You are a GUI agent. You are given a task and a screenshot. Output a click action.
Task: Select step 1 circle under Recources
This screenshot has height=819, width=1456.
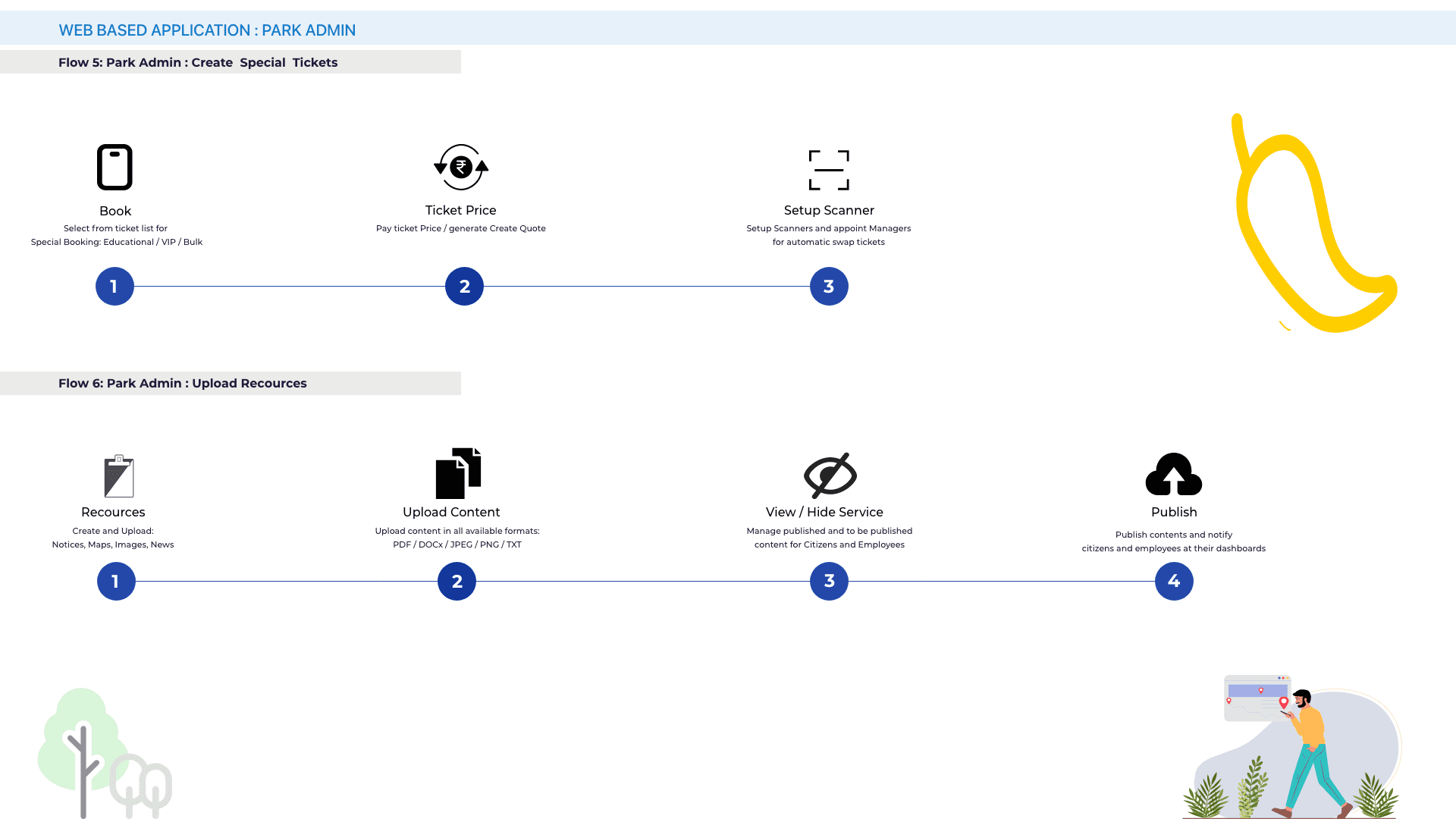tap(116, 582)
